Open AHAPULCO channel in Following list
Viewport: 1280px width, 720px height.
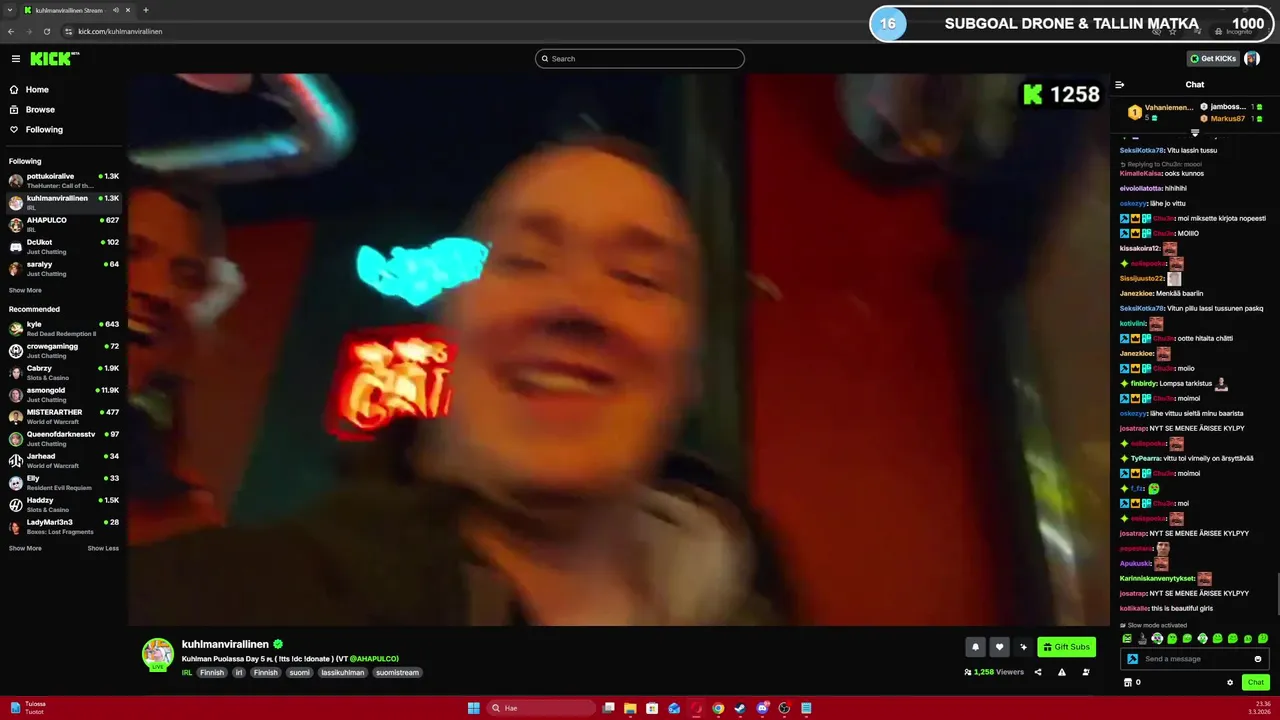click(63, 224)
